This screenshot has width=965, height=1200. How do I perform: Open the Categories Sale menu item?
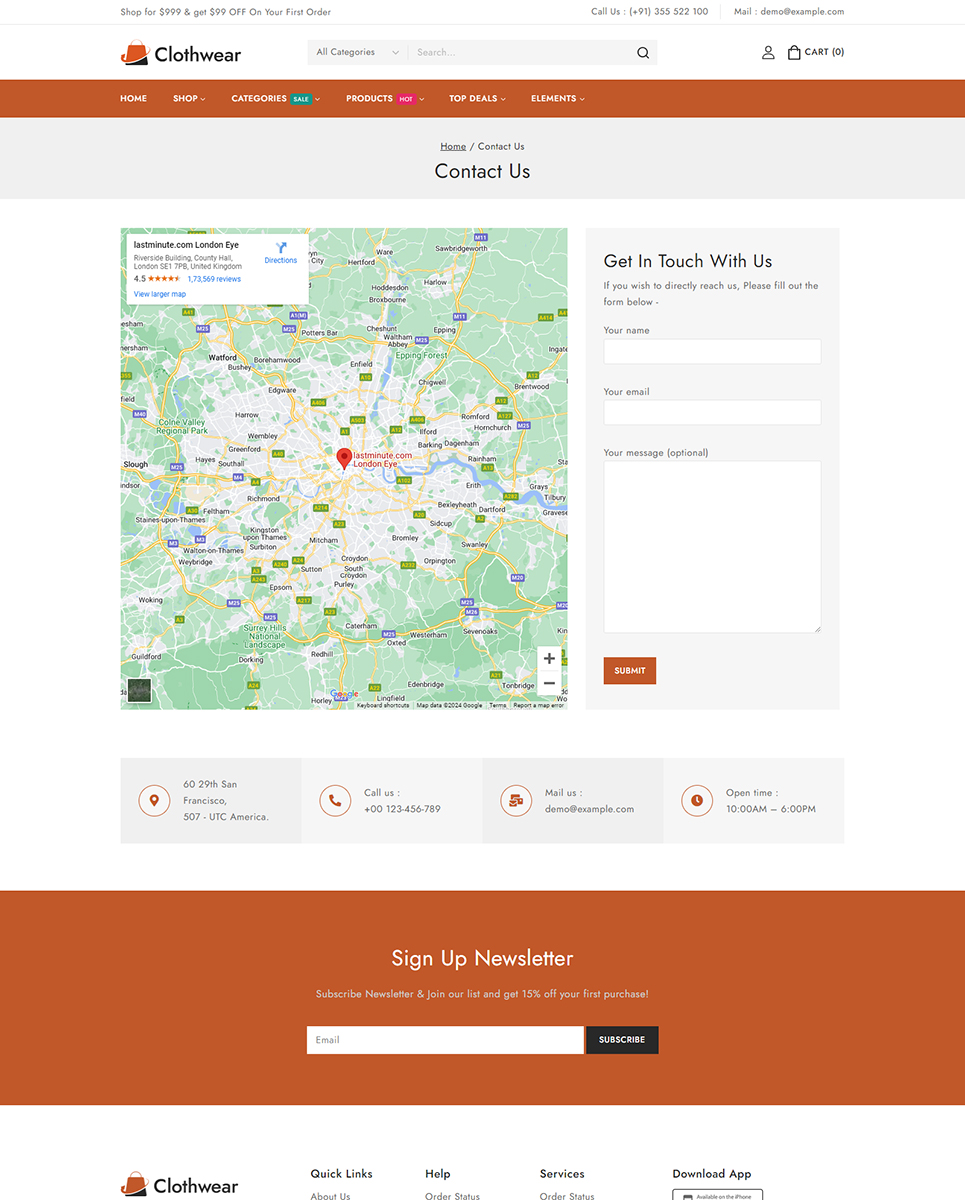pyautogui.click(x=275, y=99)
